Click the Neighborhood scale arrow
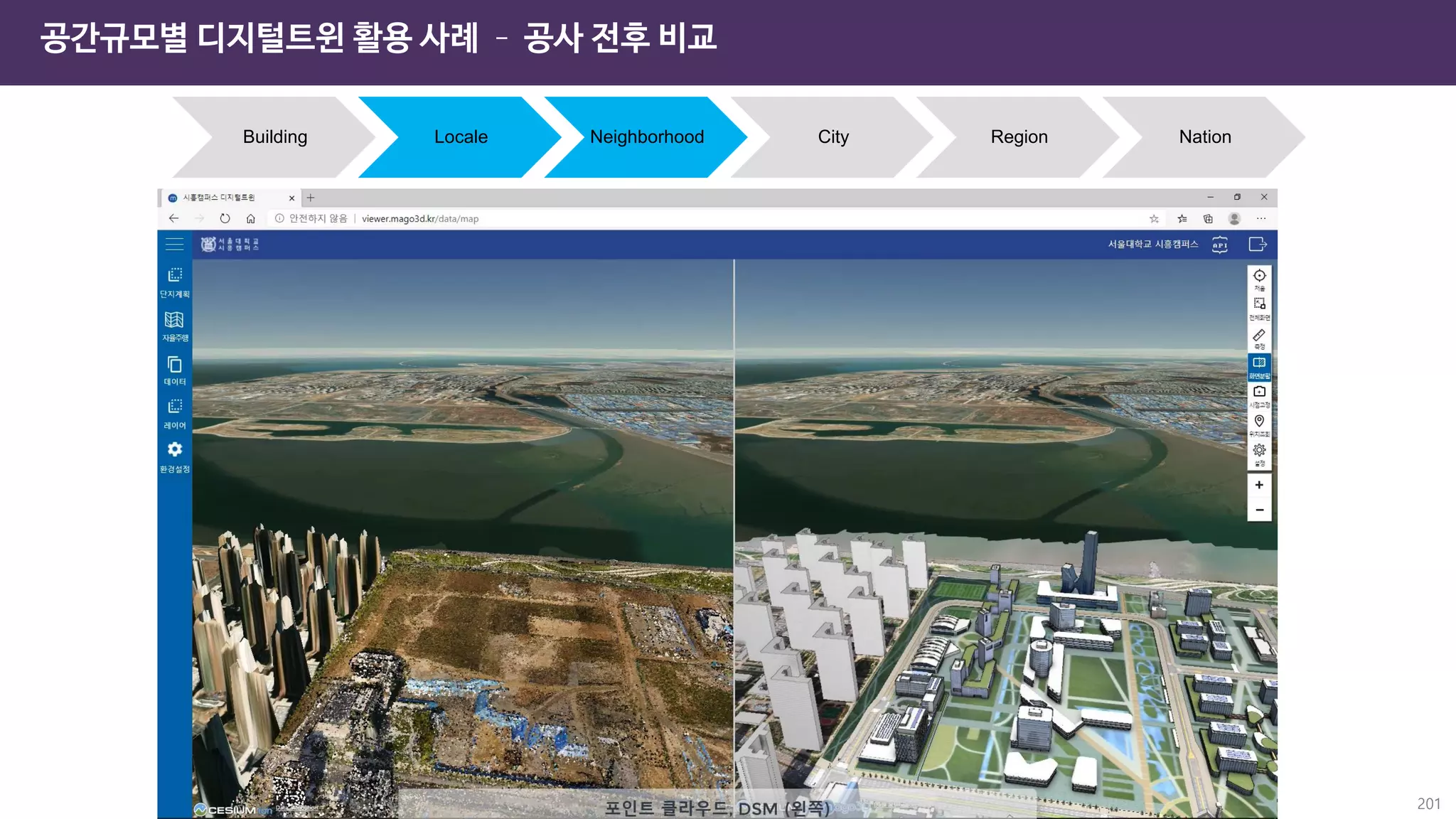1456x819 pixels. pos(647,136)
